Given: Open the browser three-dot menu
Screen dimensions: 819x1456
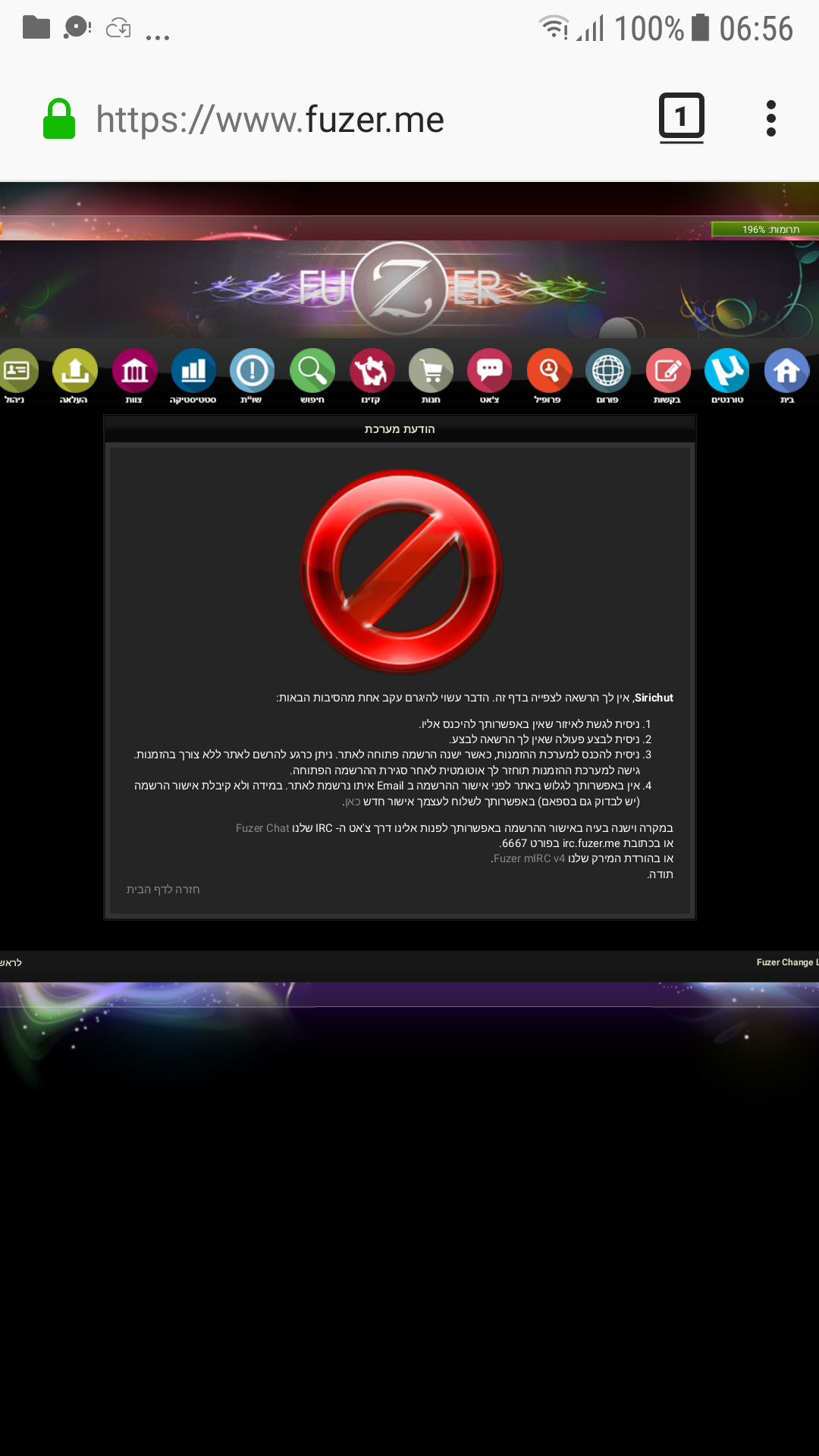Looking at the screenshot, I should 771,118.
